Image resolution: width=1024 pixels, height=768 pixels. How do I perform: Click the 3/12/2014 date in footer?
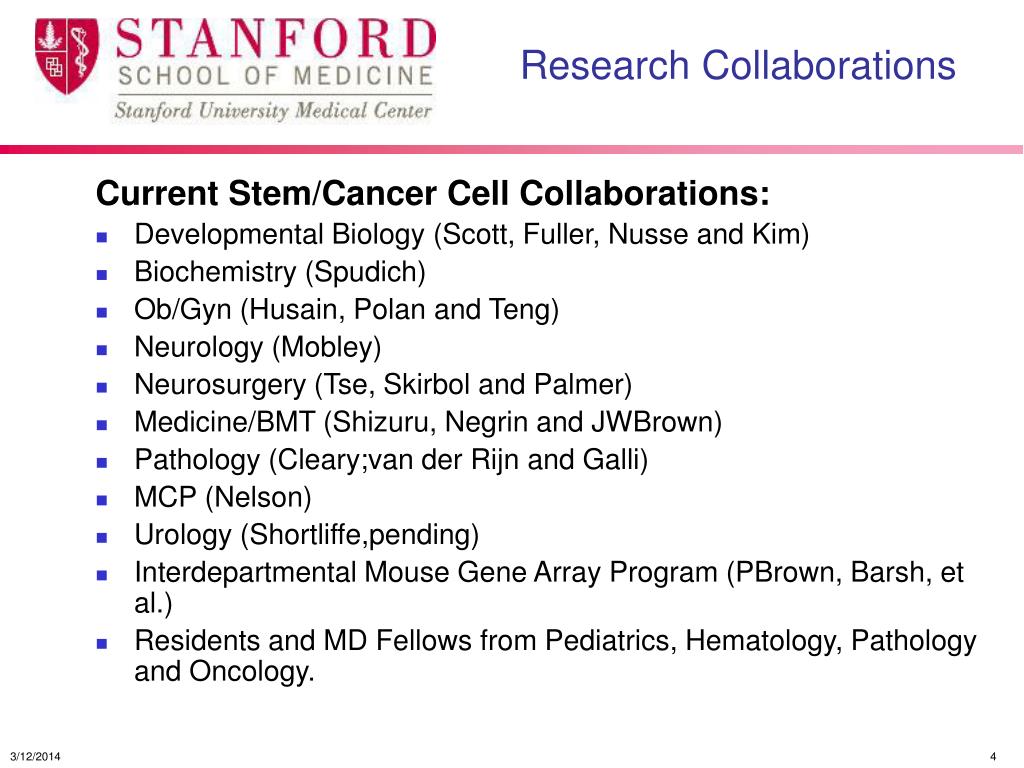tap(35, 756)
